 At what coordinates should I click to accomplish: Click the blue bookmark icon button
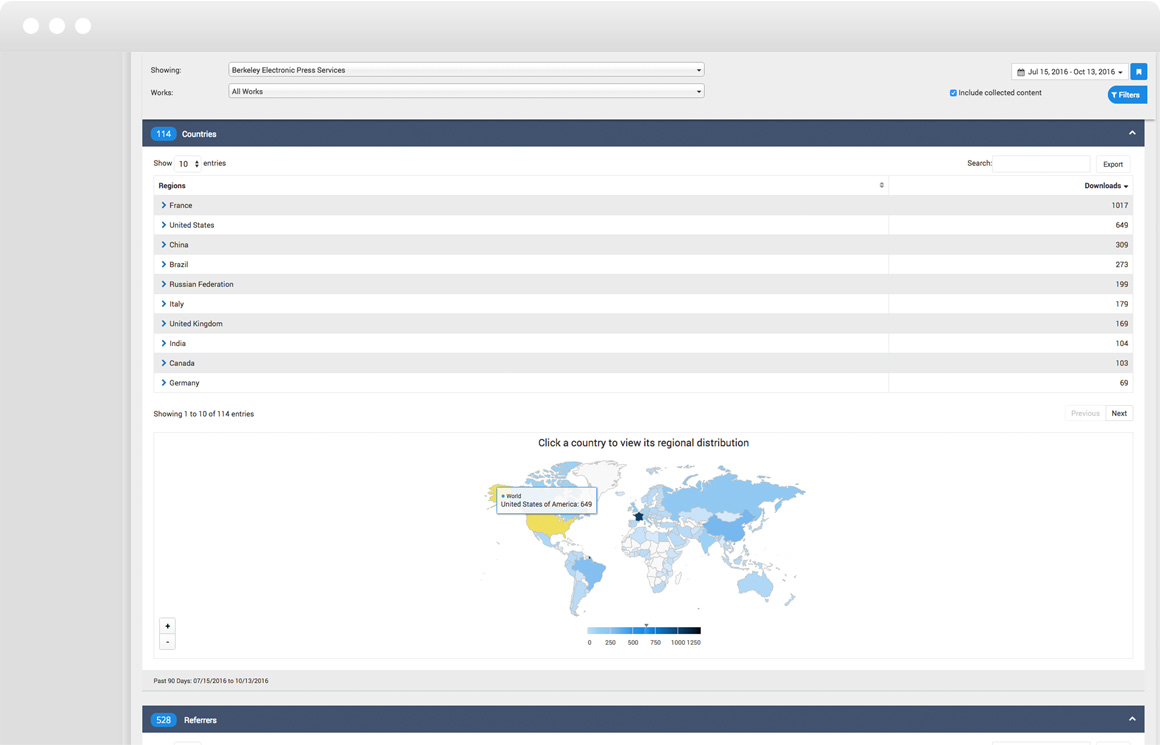point(1138,72)
